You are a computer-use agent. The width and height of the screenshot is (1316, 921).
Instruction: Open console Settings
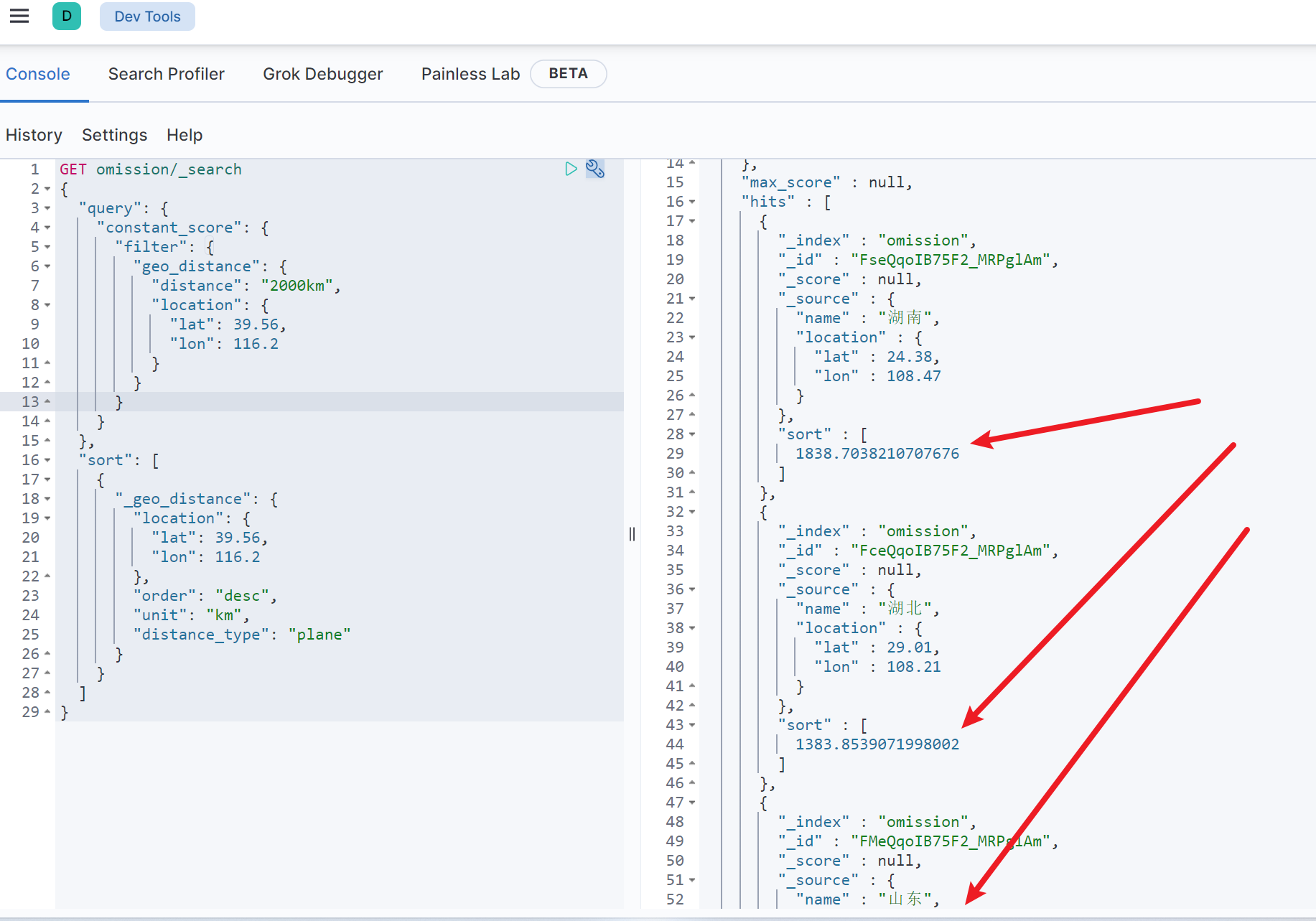coord(115,135)
